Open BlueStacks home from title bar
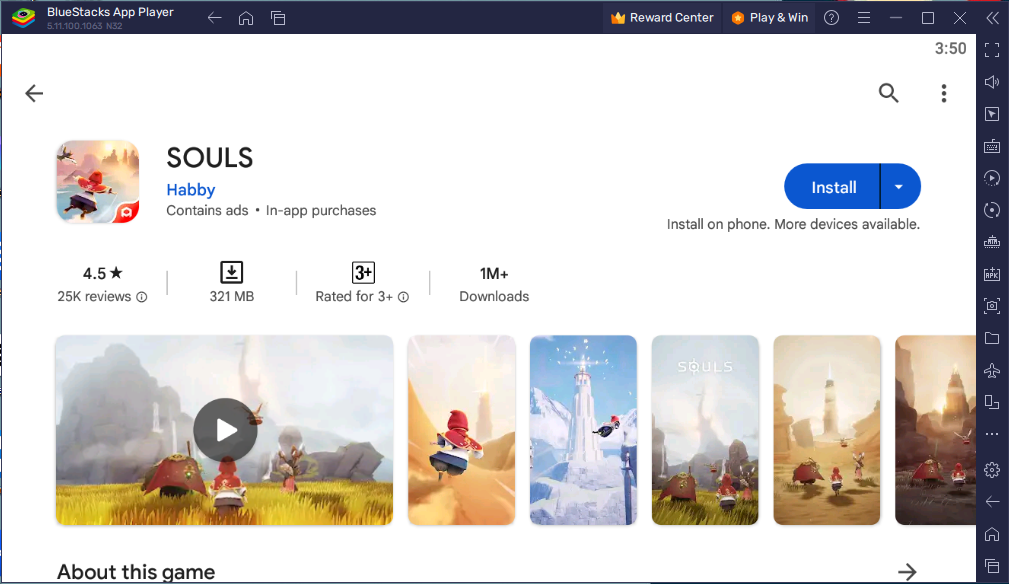This screenshot has height=584, width=1009. tap(246, 18)
